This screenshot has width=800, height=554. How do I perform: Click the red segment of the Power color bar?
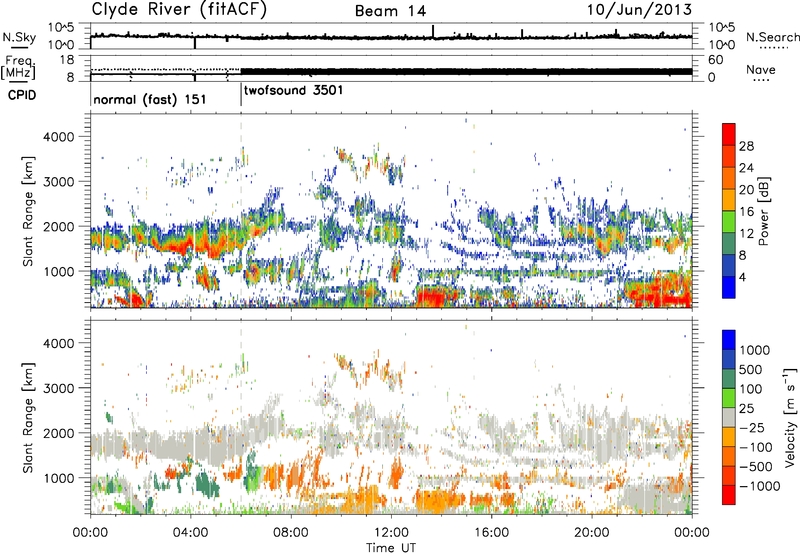(729, 134)
